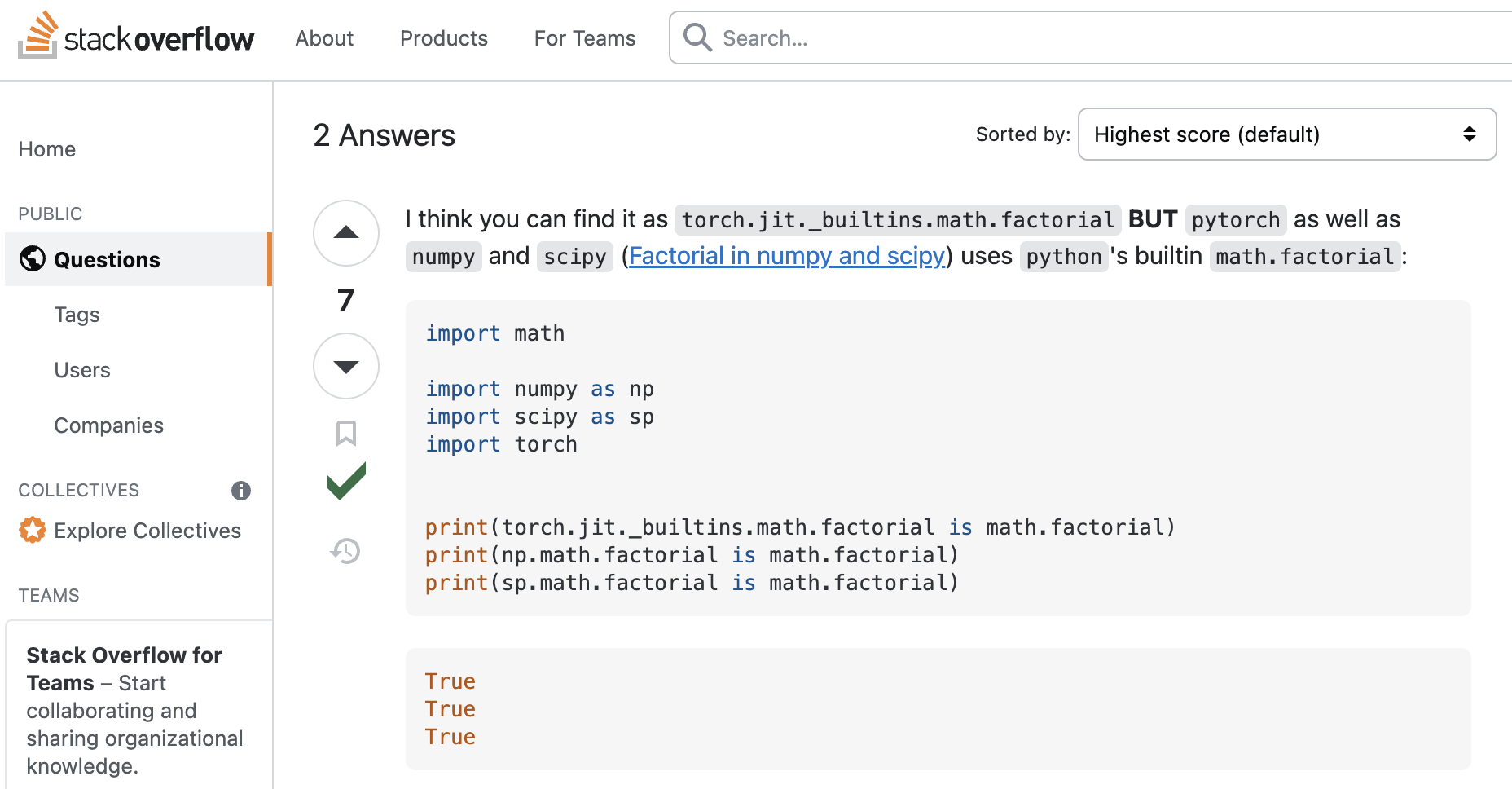Click the Collectives info icon
This screenshot has height=789, width=1512.
(241, 490)
